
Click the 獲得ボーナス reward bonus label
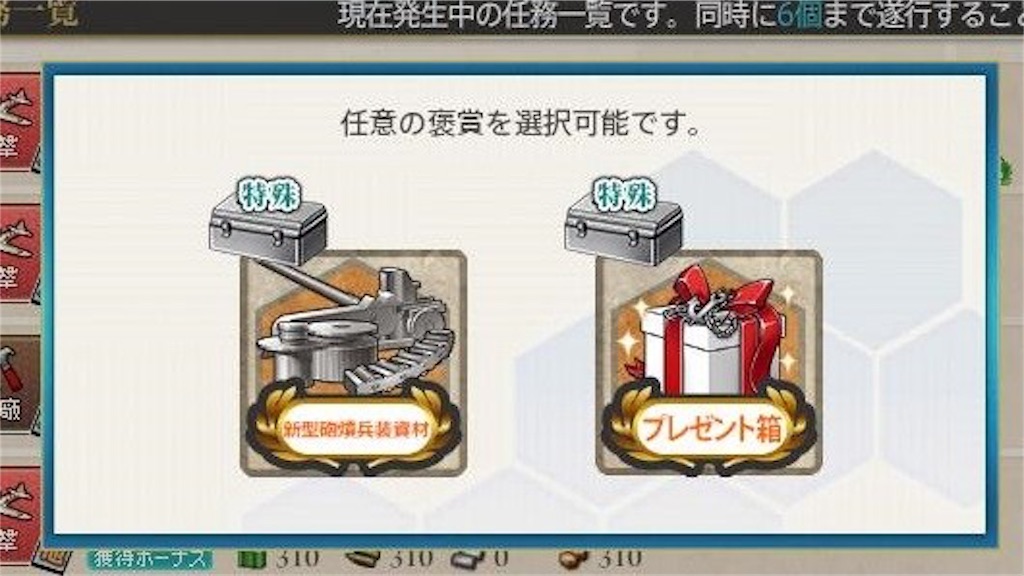151,559
